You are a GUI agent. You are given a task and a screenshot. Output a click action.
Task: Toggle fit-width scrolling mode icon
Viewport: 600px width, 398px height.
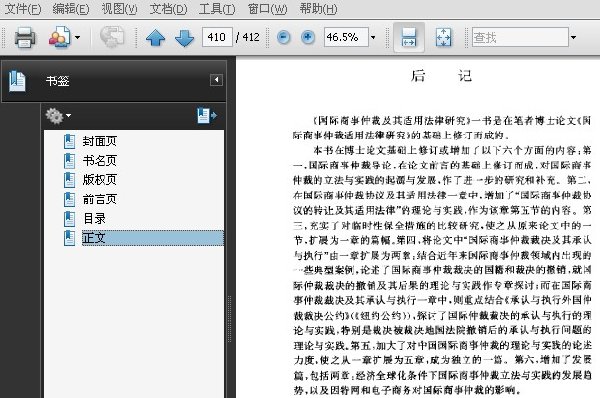pyautogui.click(x=409, y=37)
